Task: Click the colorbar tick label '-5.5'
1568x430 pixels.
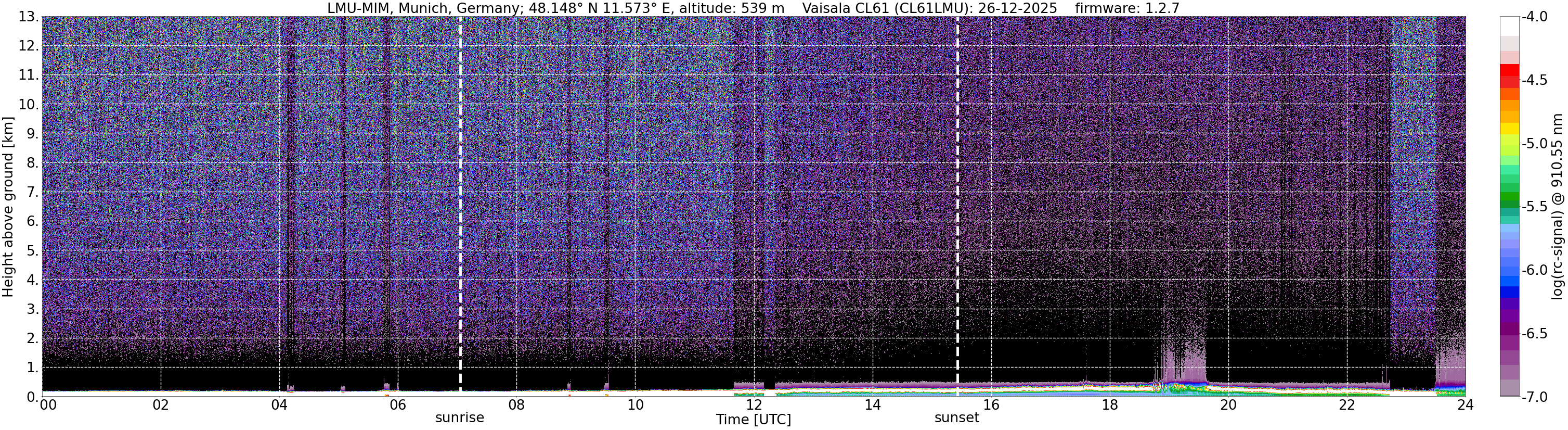Action: (1535, 207)
